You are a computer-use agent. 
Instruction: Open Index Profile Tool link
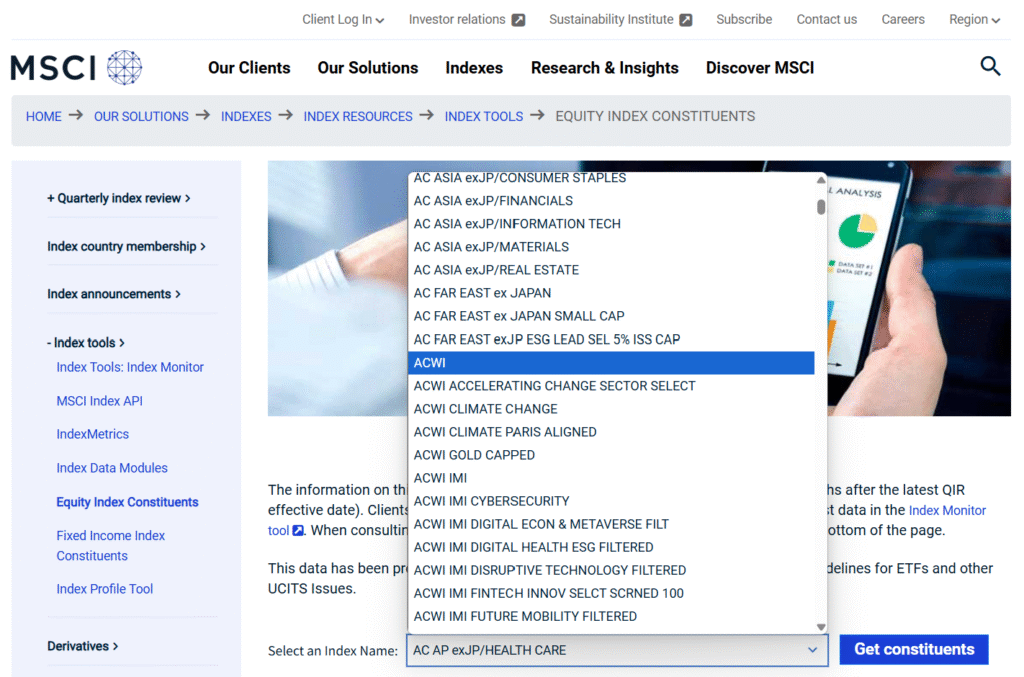click(x=104, y=589)
